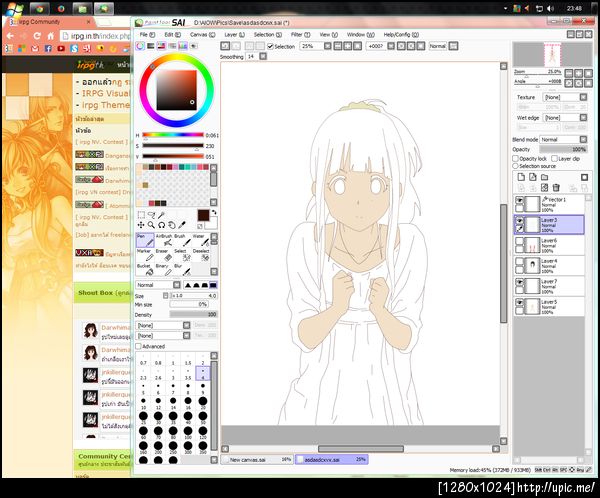This screenshot has height=498, width=600.
Task: Activate the Zoom magnifier tool
Action: (x=151, y=225)
